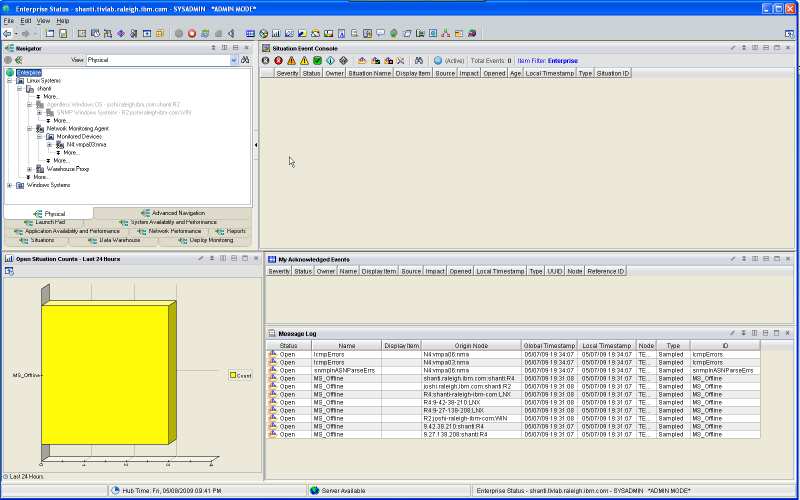Filter Informational events with the blue i icon

[x=330, y=61]
